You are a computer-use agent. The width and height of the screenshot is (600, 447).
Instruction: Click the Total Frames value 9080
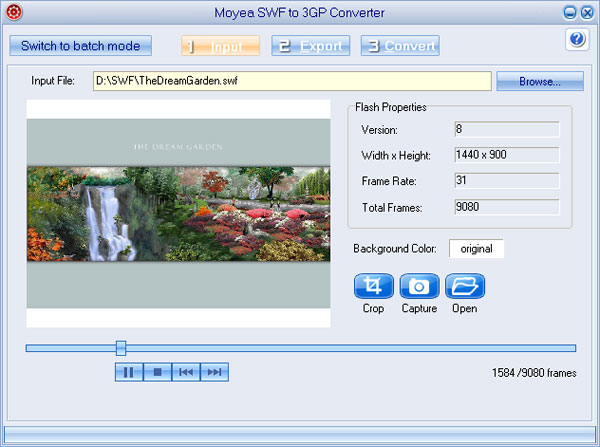tap(507, 207)
